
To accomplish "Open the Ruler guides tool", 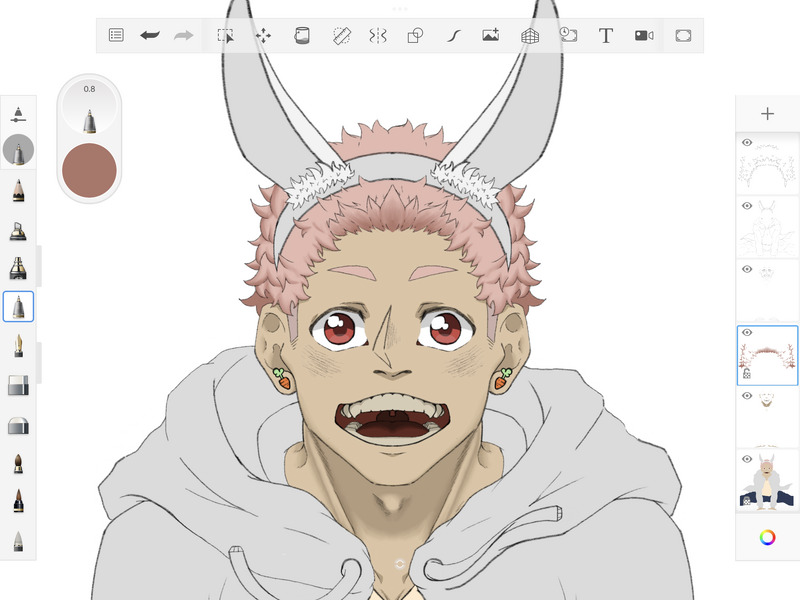I will [x=341, y=36].
